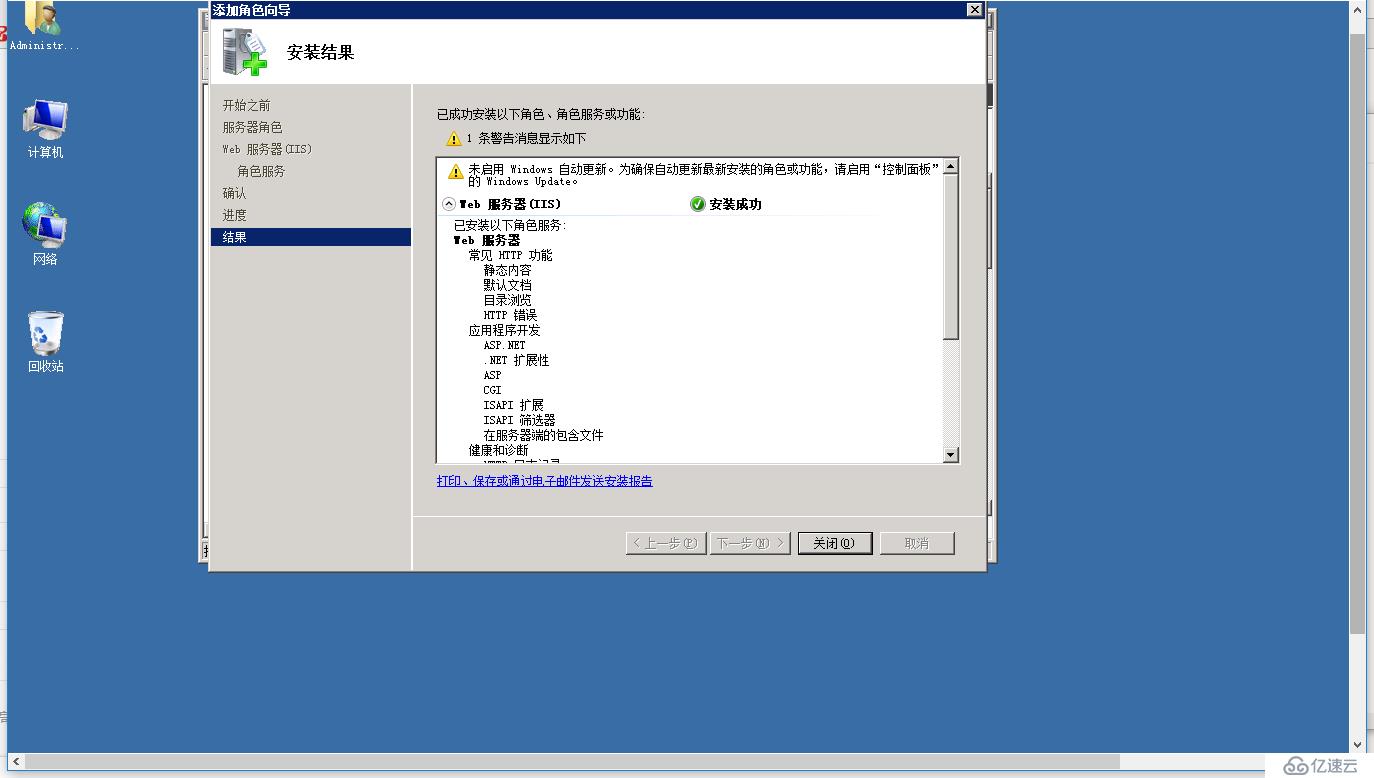Click the warning icon beside 未启用 Windows 自动更新
Viewport: 1374px width, 778px height.
(x=456, y=171)
